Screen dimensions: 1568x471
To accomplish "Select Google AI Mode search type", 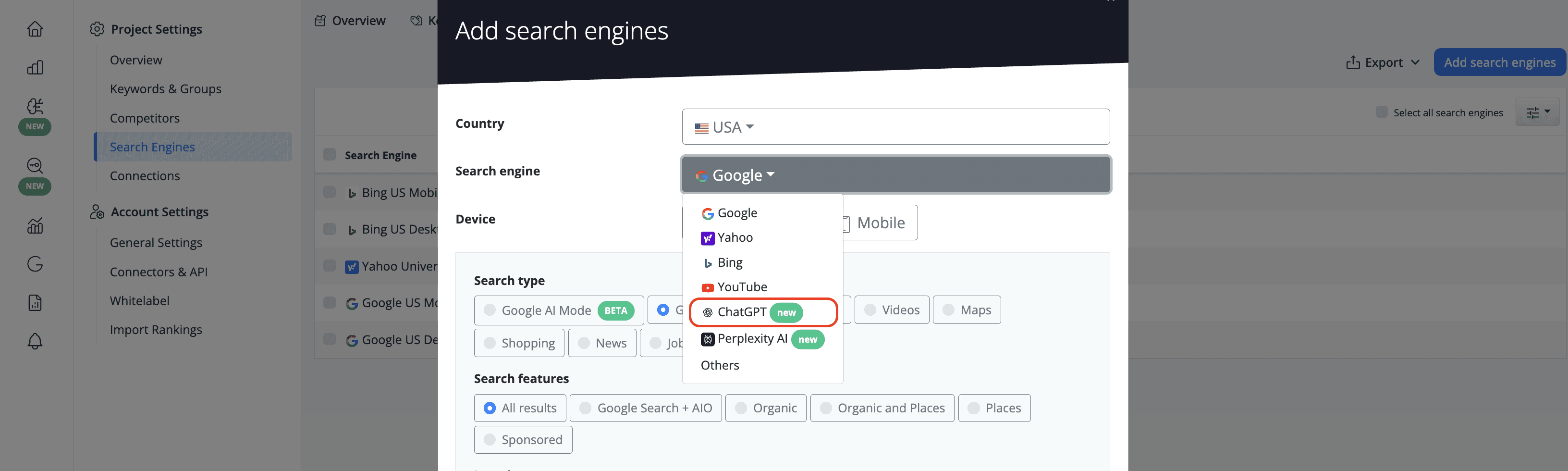I will 558,310.
